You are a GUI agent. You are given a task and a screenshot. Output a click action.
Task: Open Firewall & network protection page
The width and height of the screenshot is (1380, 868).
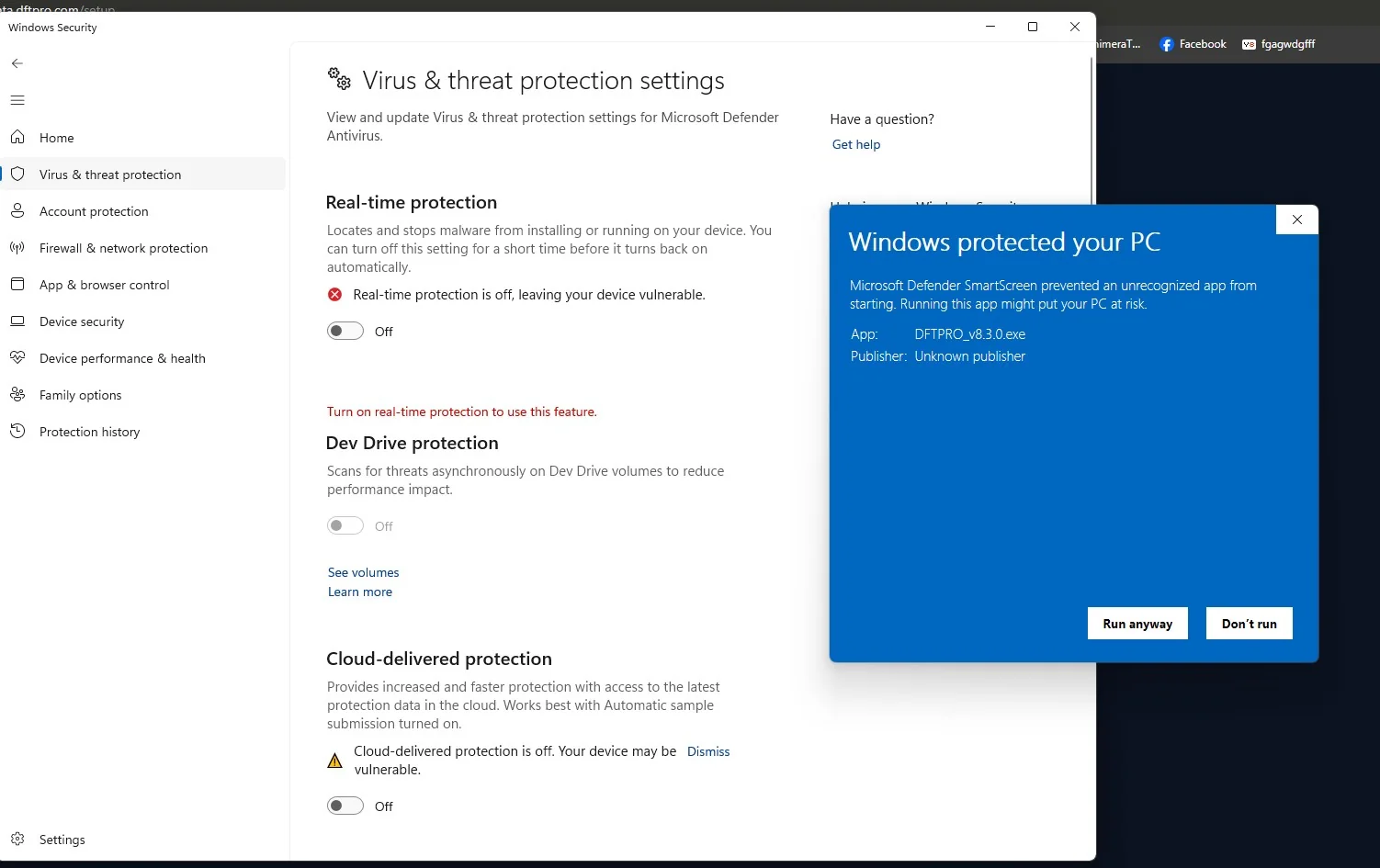(144, 247)
